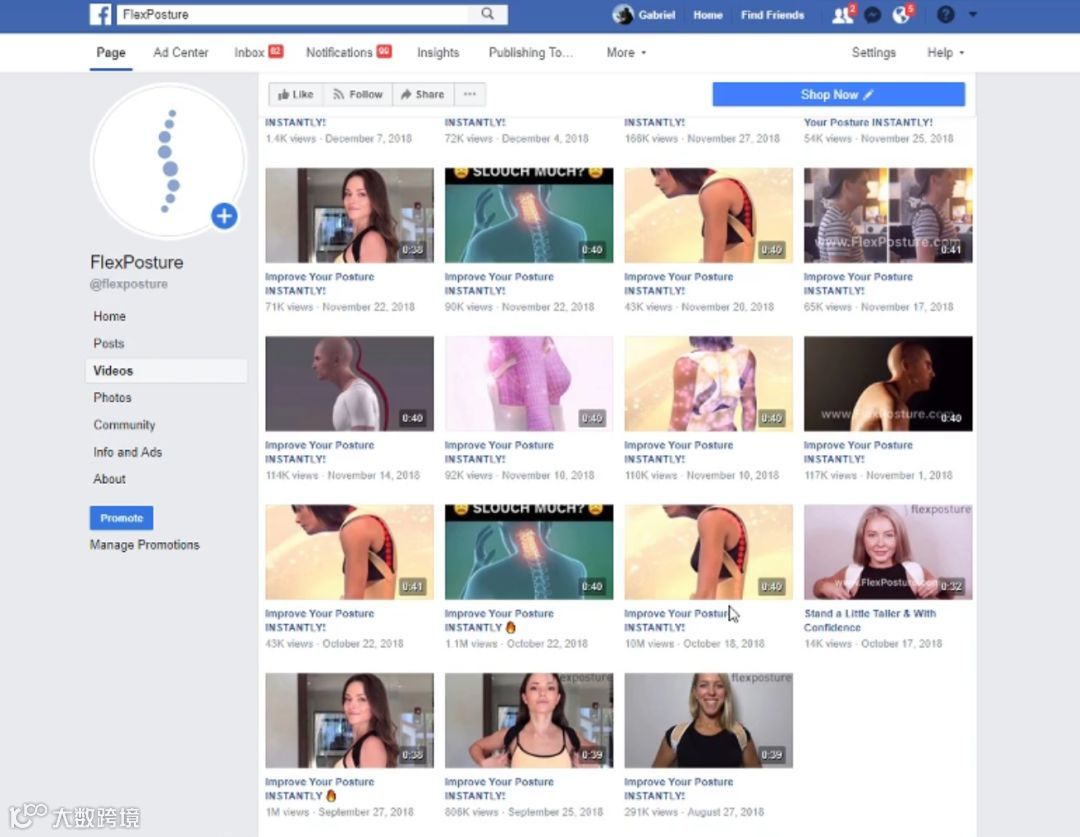Image resolution: width=1080 pixels, height=837 pixels.
Task: Click the plus icon on profile picture
Action: 224,216
